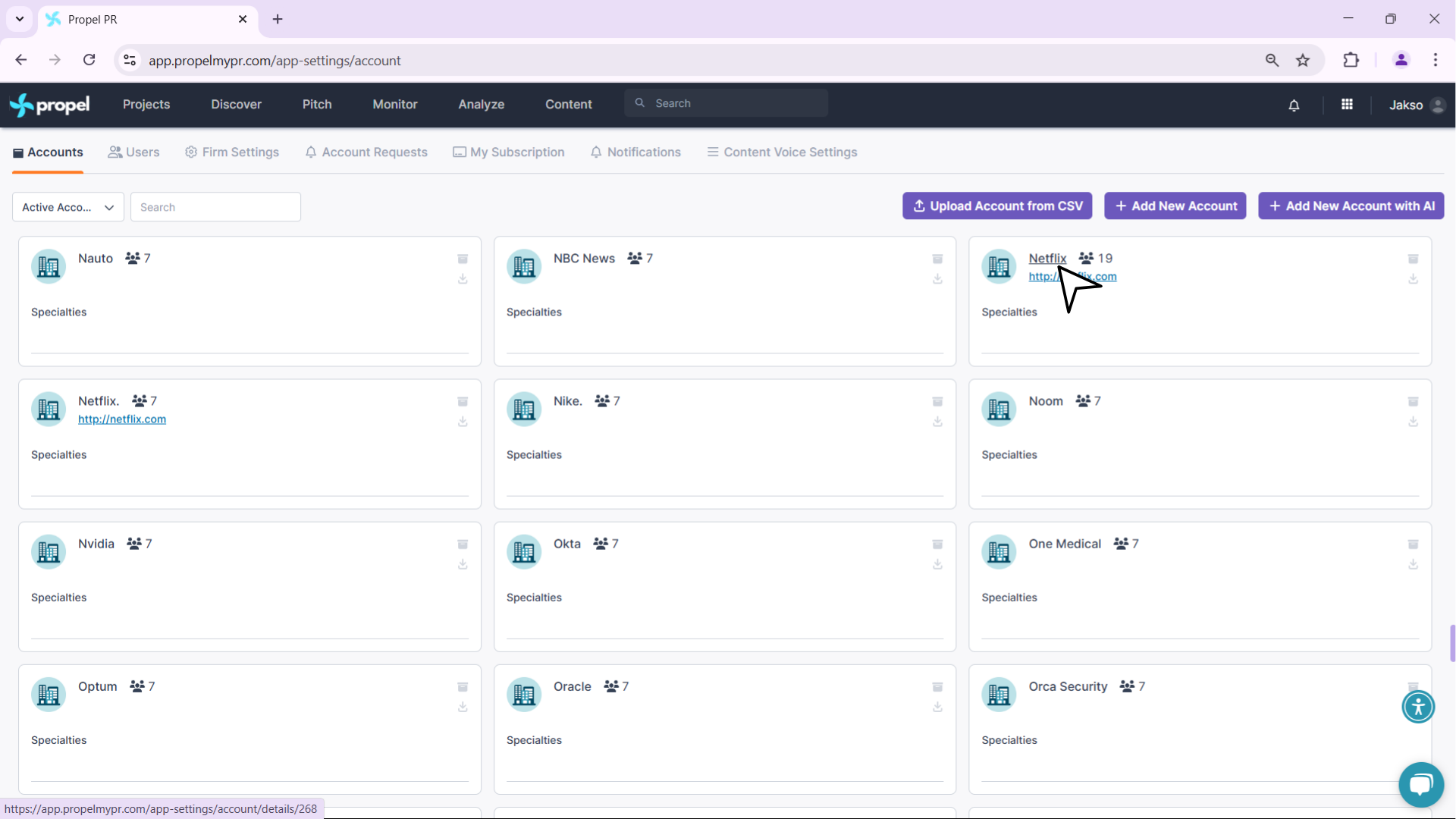Click Add New Account with AI

[1351, 206]
